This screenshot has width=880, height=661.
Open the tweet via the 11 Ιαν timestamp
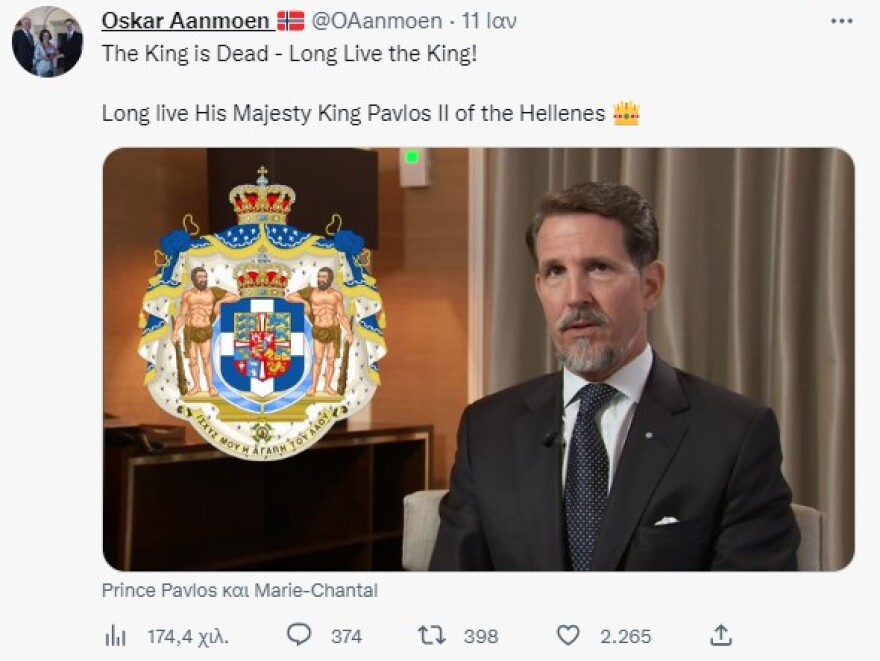tap(489, 21)
